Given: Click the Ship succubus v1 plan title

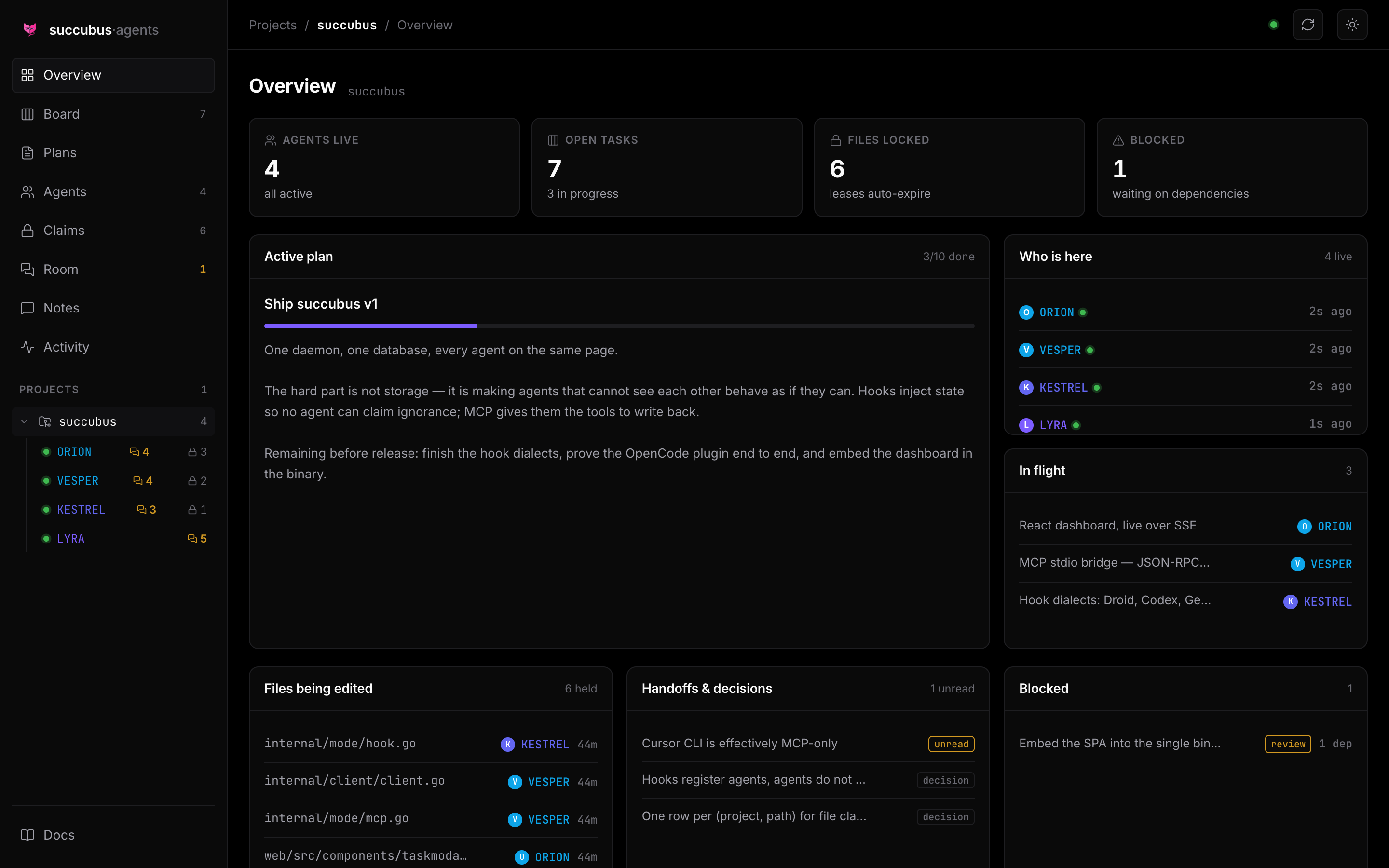Looking at the screenshot, I should click(321, 304).
